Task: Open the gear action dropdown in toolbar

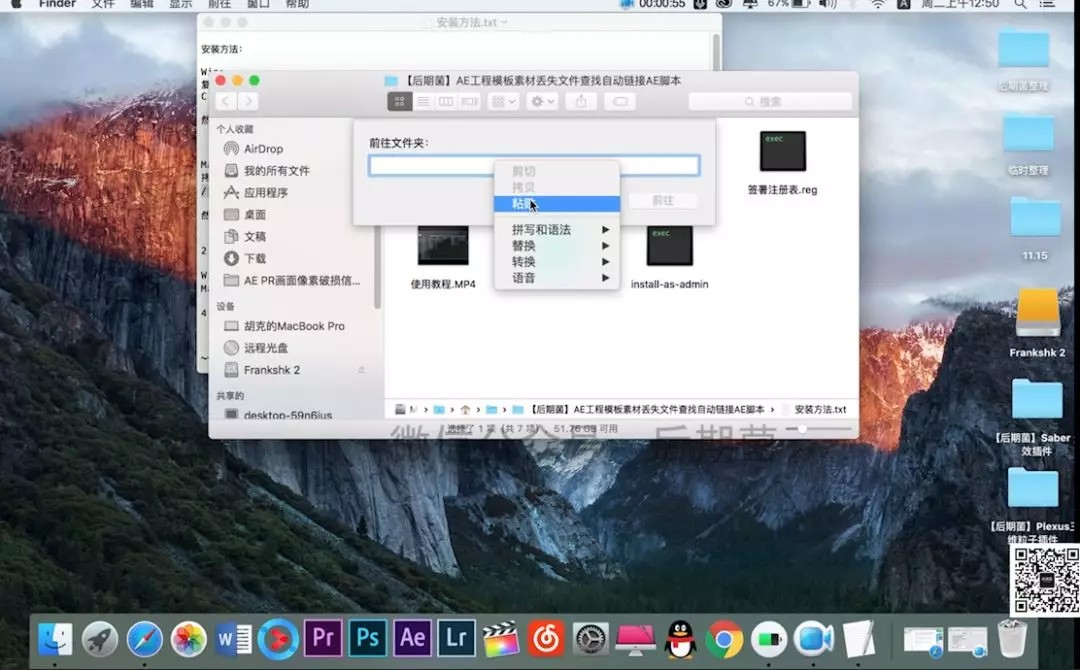Action: pos(542,101)
